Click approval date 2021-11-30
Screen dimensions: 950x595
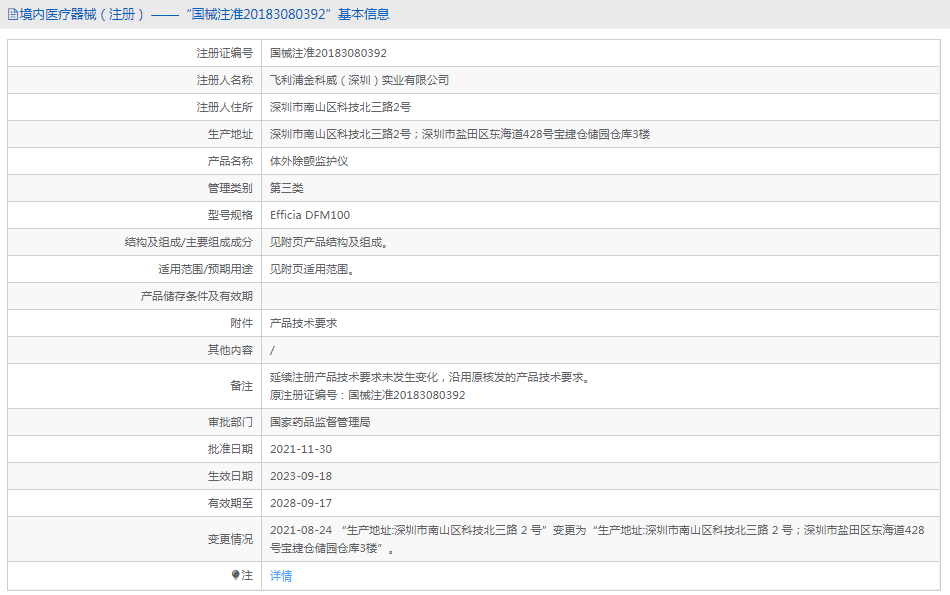(301, 449)
